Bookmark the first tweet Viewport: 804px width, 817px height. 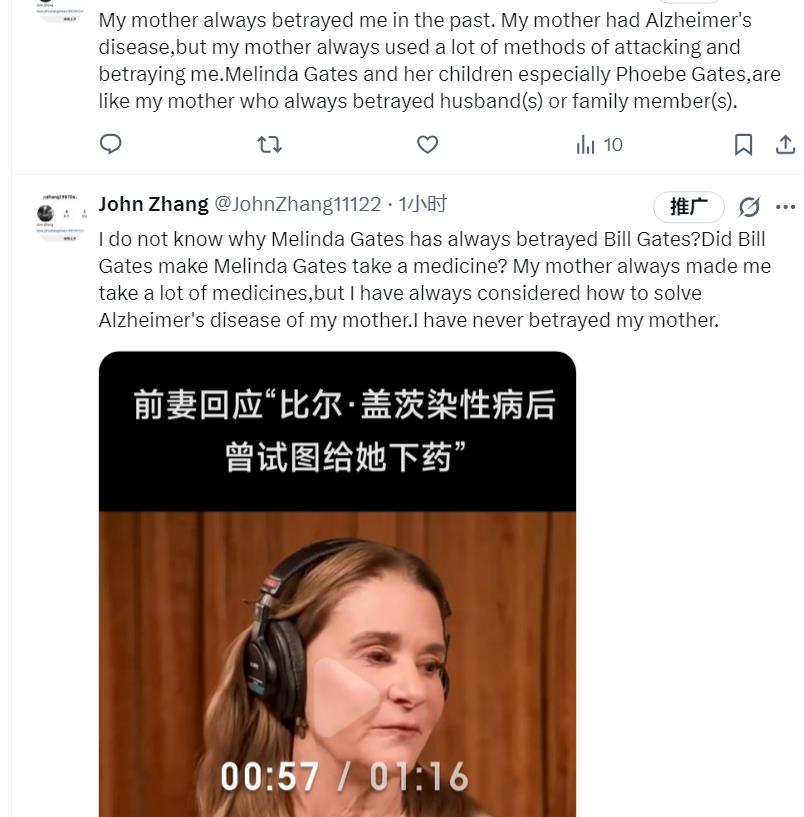click(743, 144)
